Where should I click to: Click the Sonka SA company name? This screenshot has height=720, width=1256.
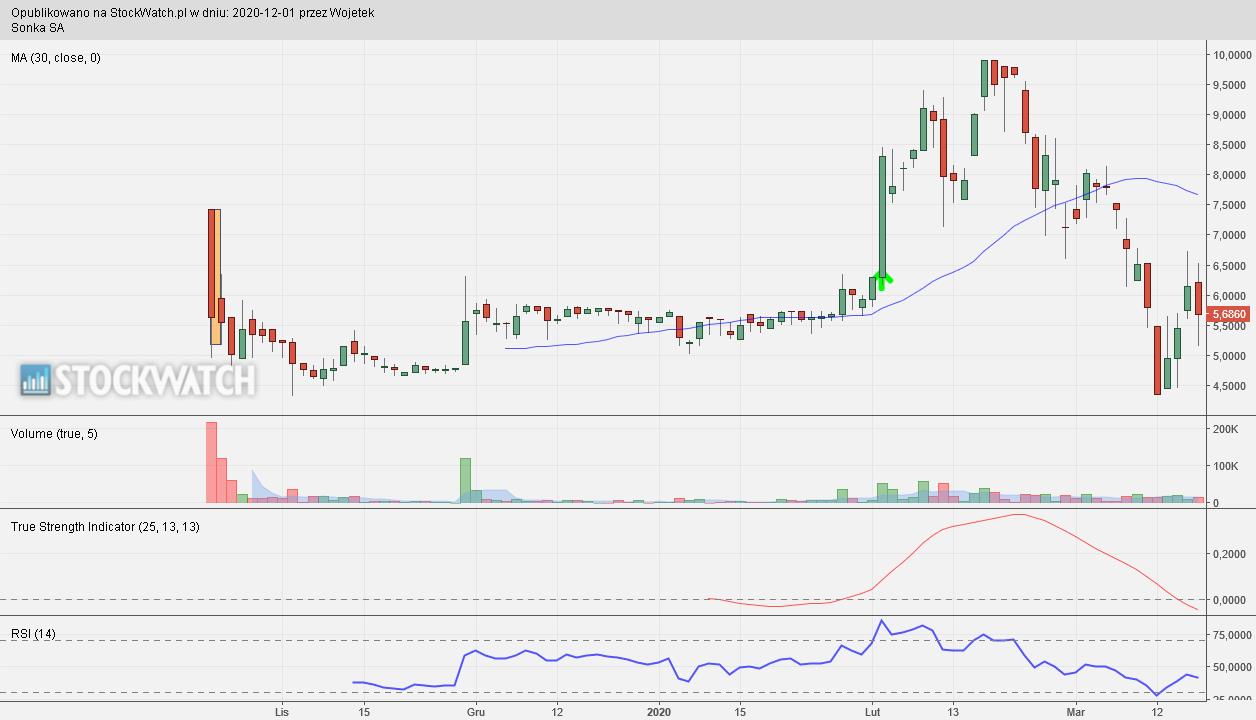point(38,28)
